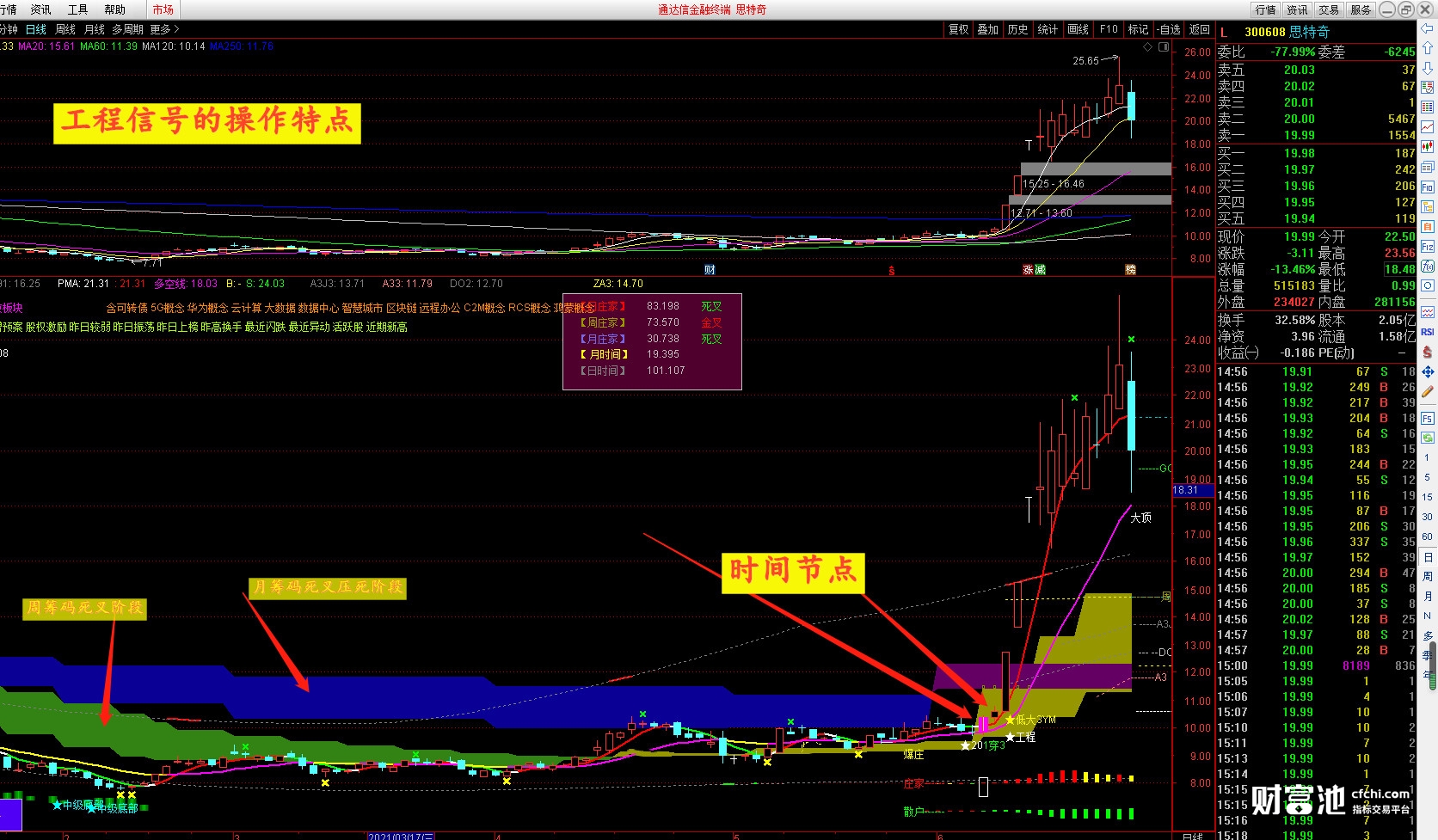Switch to the 市场 tab

[163, 9]
